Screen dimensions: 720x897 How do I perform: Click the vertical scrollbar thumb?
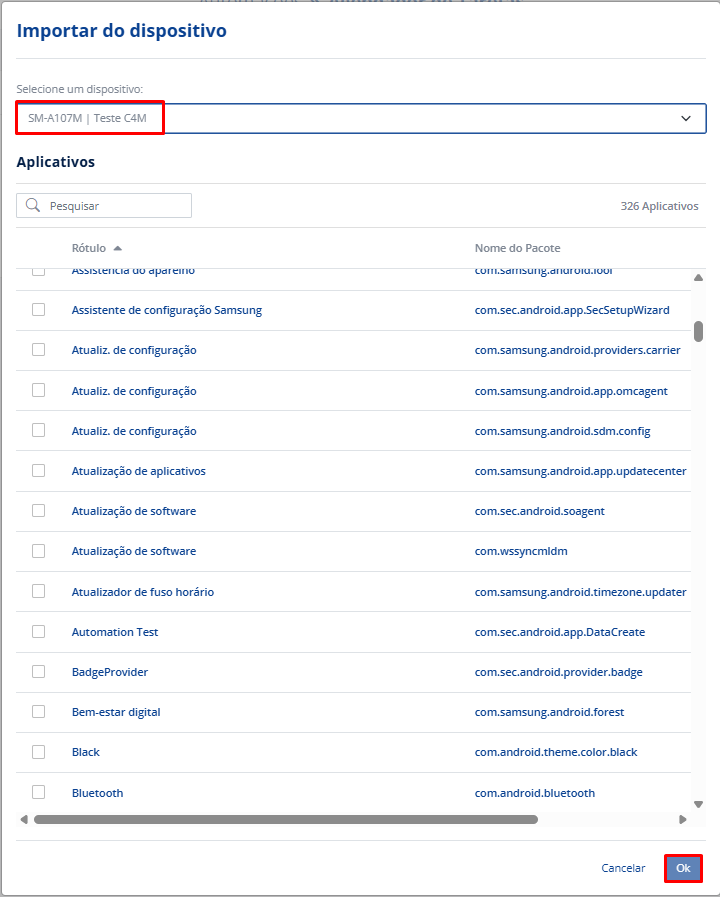click(x=698, y=331)
